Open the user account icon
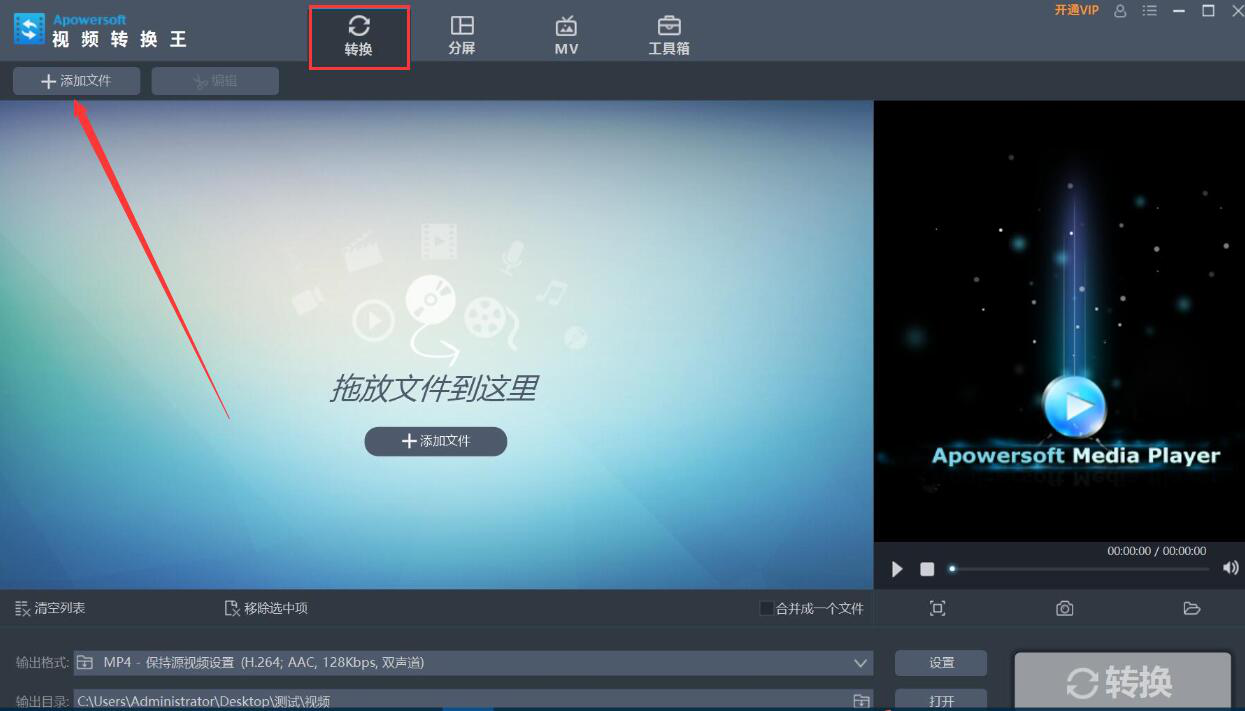This screenshot has height=711, width=1245. click(1120, 10)
